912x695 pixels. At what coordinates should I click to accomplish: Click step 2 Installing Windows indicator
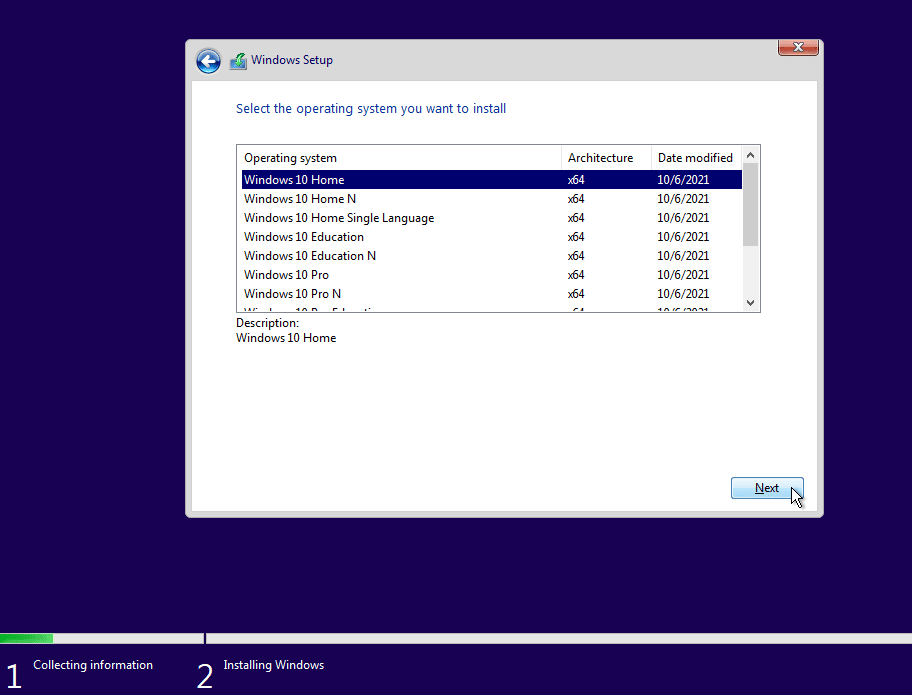tap(273, 665)
